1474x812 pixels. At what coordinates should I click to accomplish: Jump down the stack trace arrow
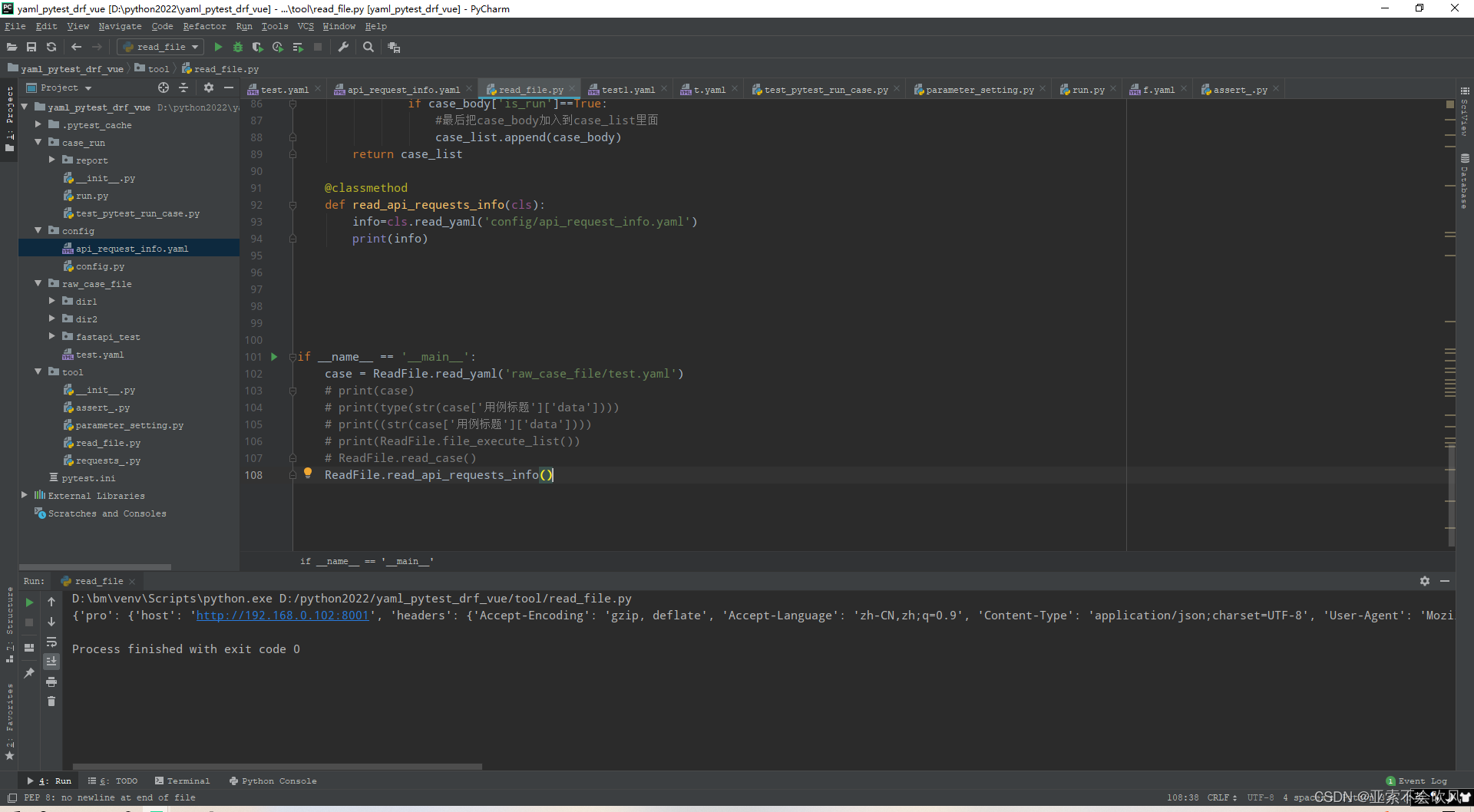pyautogui.click(x=51, y=622)
